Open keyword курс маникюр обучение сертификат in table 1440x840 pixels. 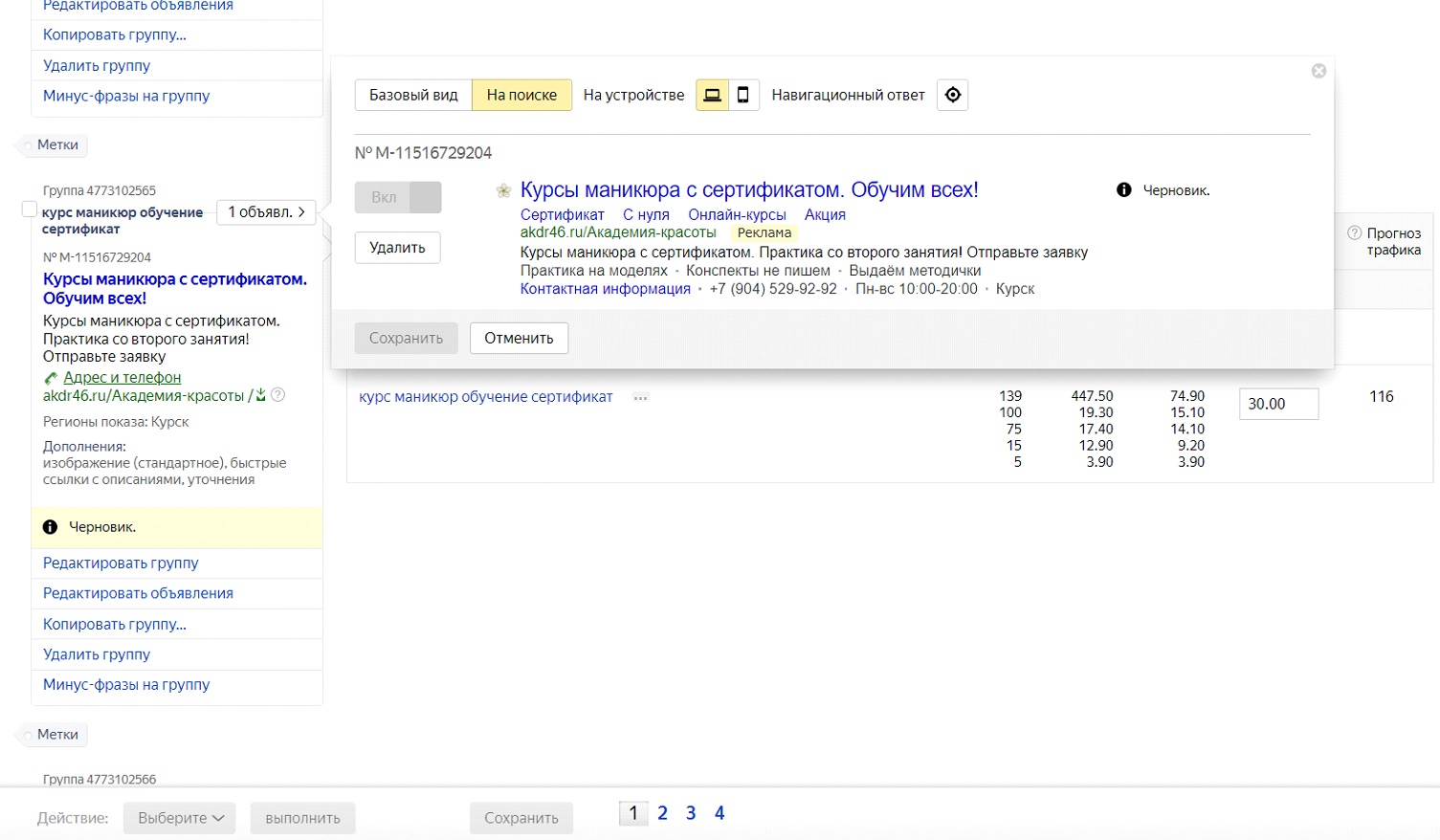[486, 396]
